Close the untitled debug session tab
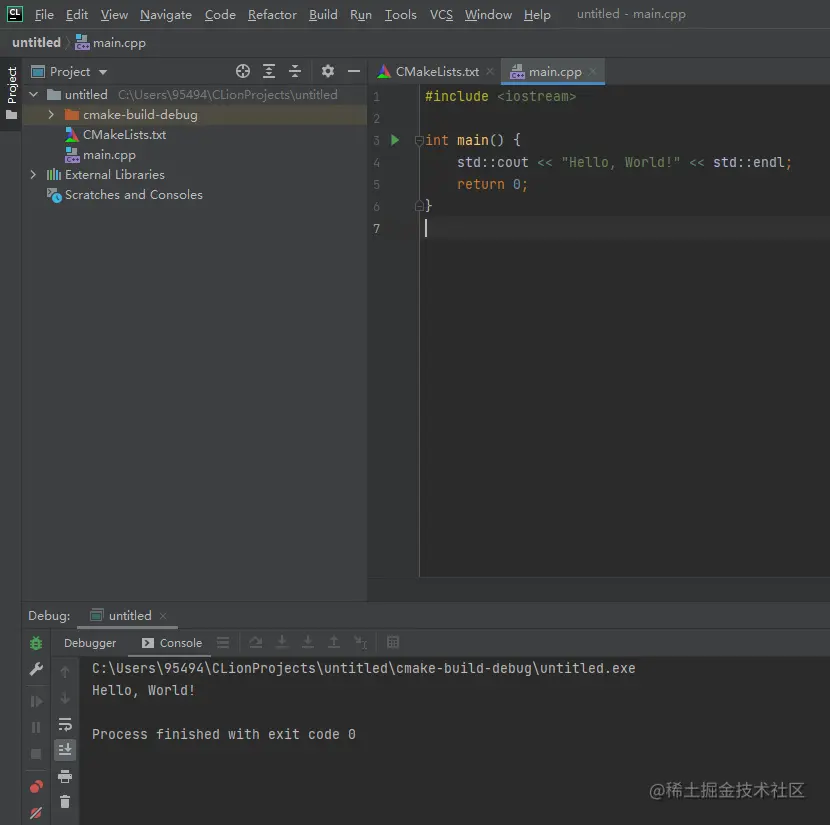 163,616
